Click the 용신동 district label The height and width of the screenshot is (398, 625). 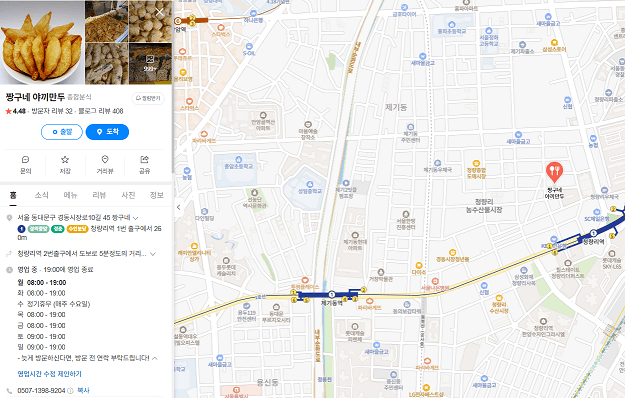click(x=267, y=382)
